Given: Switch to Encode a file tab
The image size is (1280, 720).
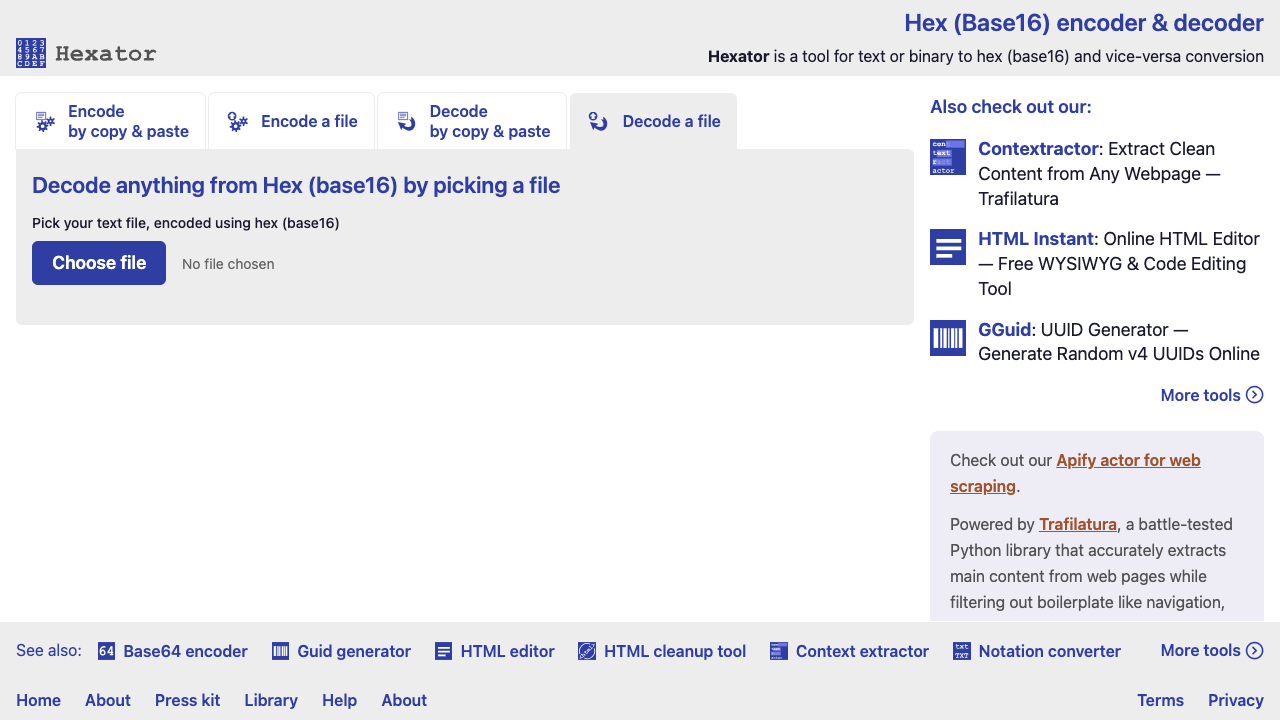Looking at the screenshot, I should pos(292,121).
